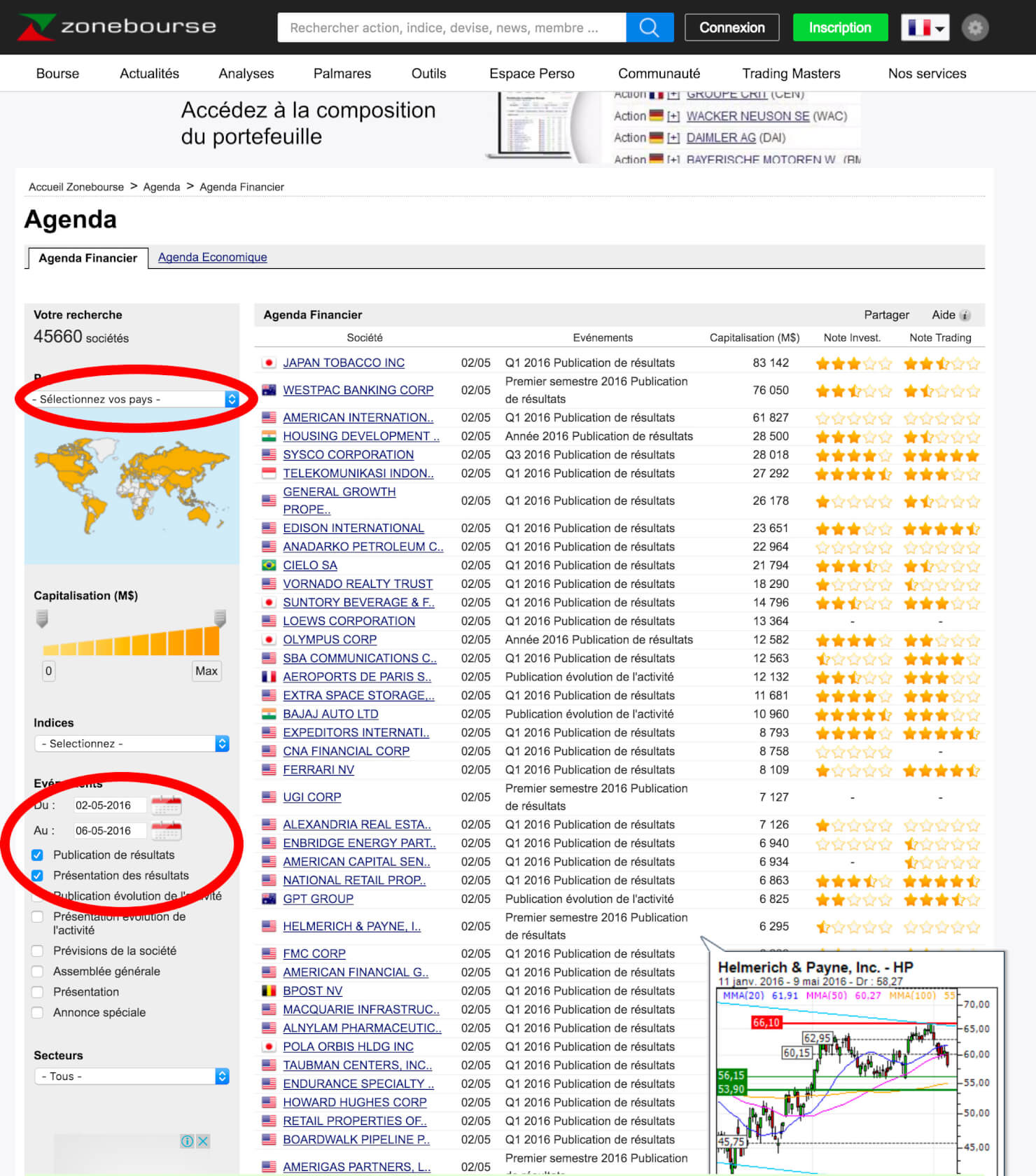Image resolution: width=1036 pixels, height=1176 pixels.
Task: Open the French flag language dropdown
Action: pyautogui.click(x=925, y=27)
